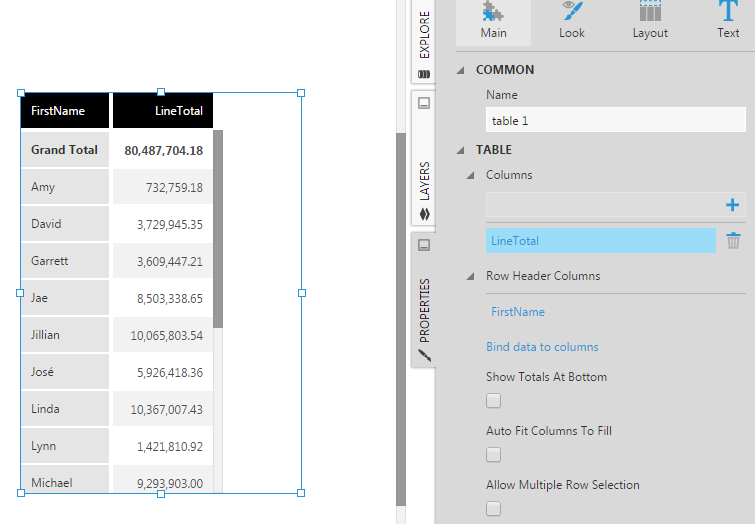Click the bottom-right selection resize handle
Screen dimensions: 755x524
point(301,493)
